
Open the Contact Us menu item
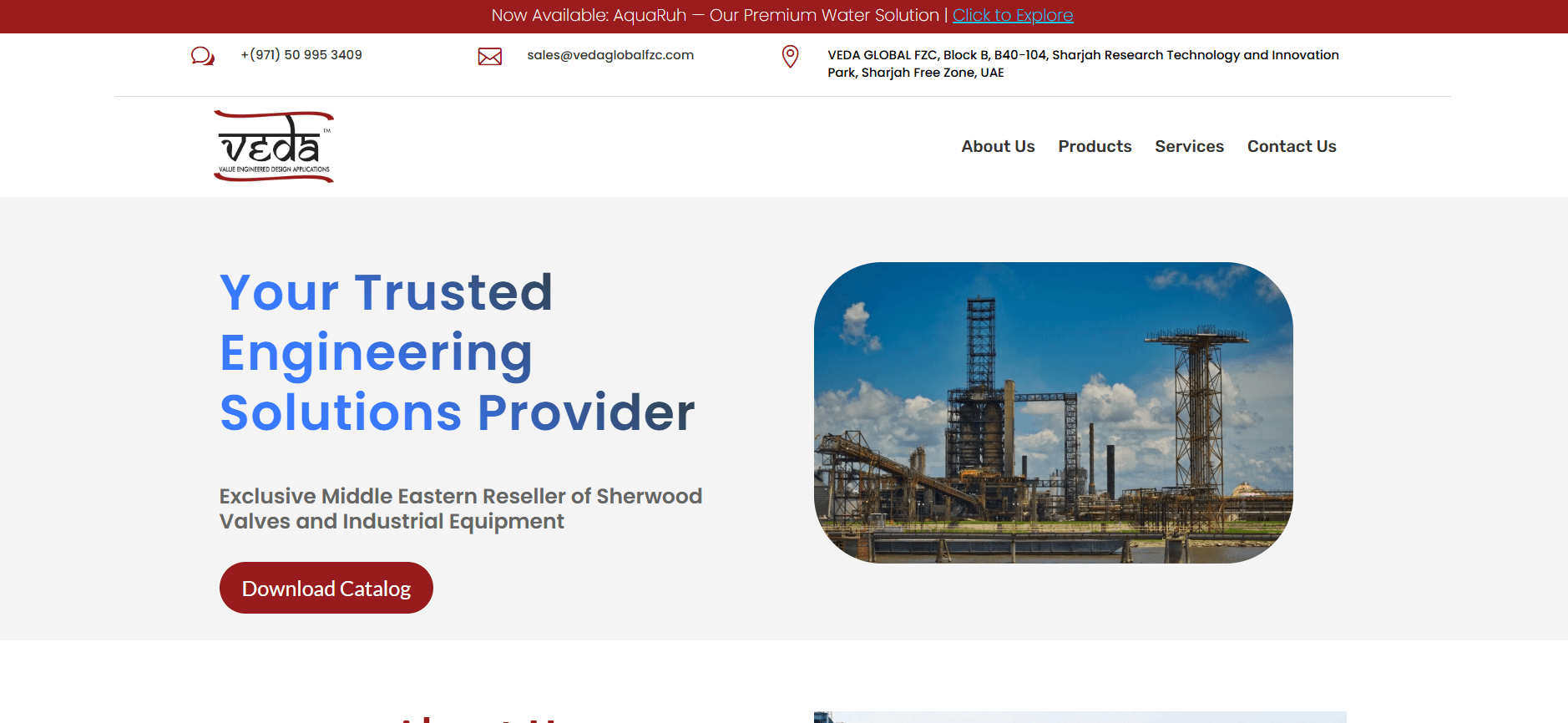[x=1292, y=146]
